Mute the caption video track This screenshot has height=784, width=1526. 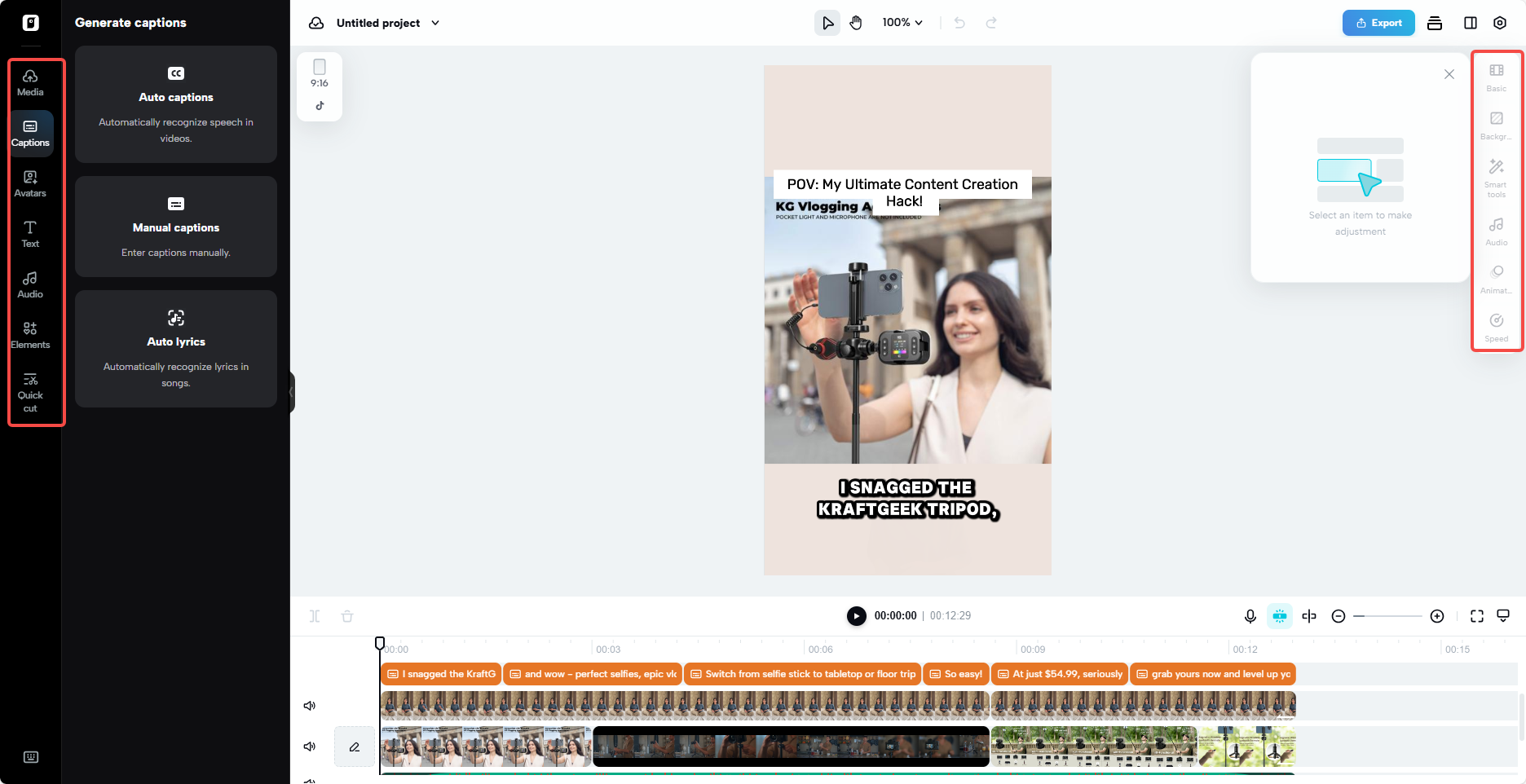tap(310, 706)
